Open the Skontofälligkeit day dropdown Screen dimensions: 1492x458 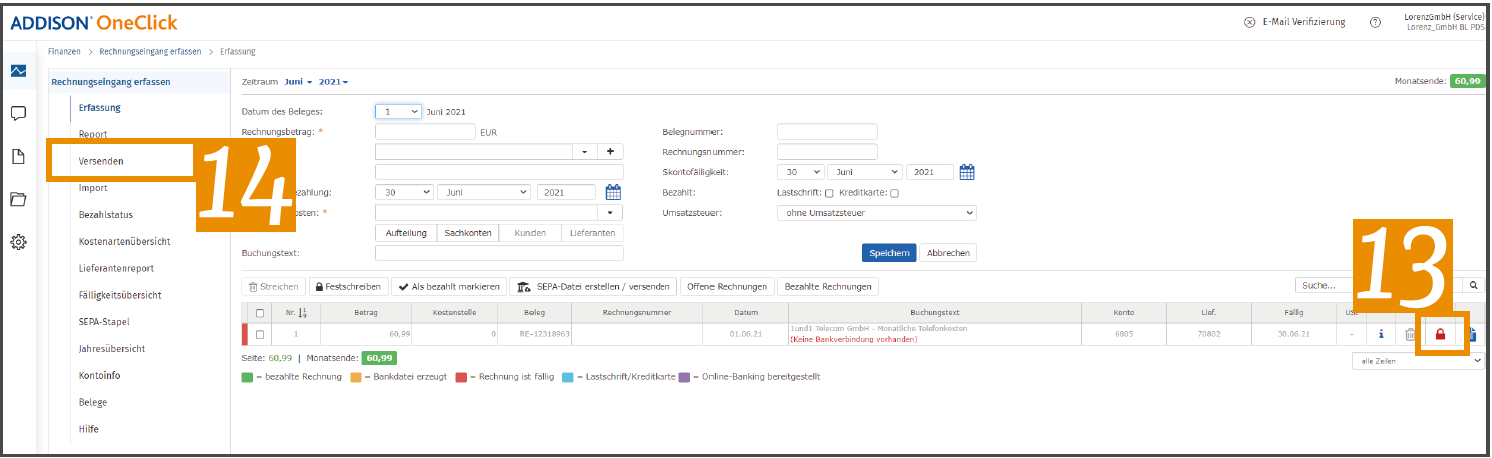[800, 172]
